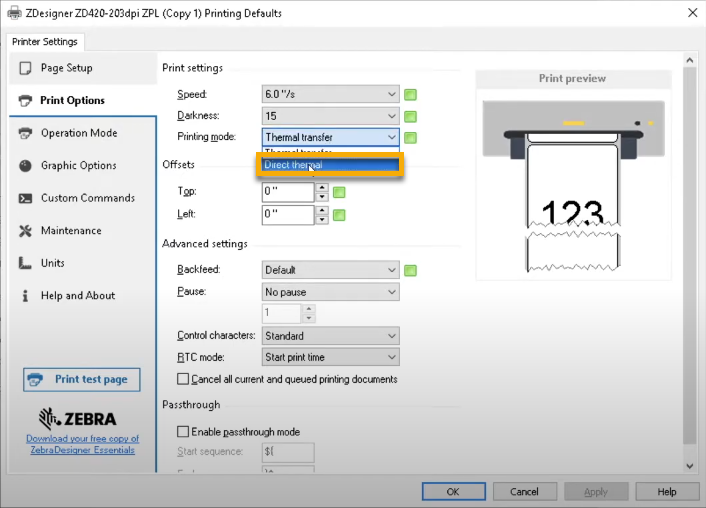This screenshot has width=706, height=508.
Task: Open the RTC mode dropdown
Action: coord(330,357)
